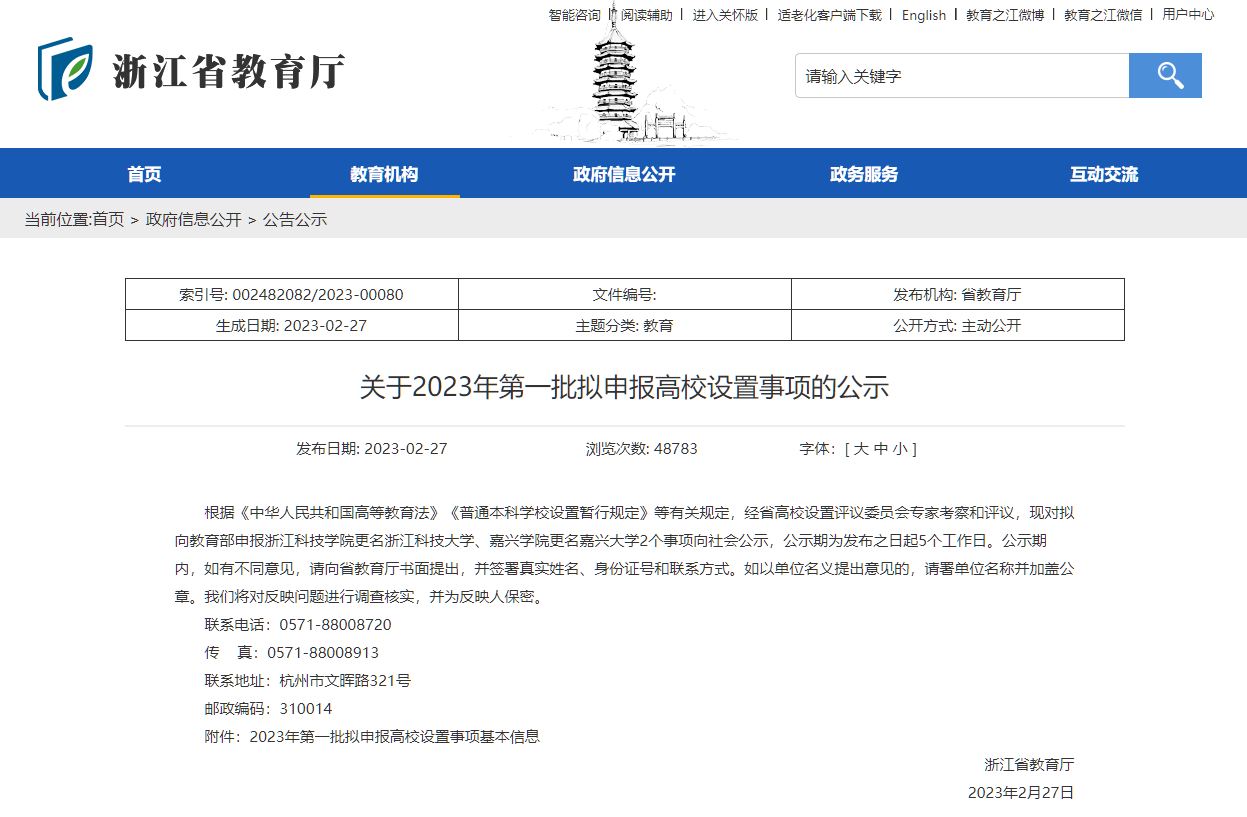Select the 教育机构 menu item
Image resolution: width=1247 pixels, height=817 pixels.
pyautogui.click(x=384, y=173)
